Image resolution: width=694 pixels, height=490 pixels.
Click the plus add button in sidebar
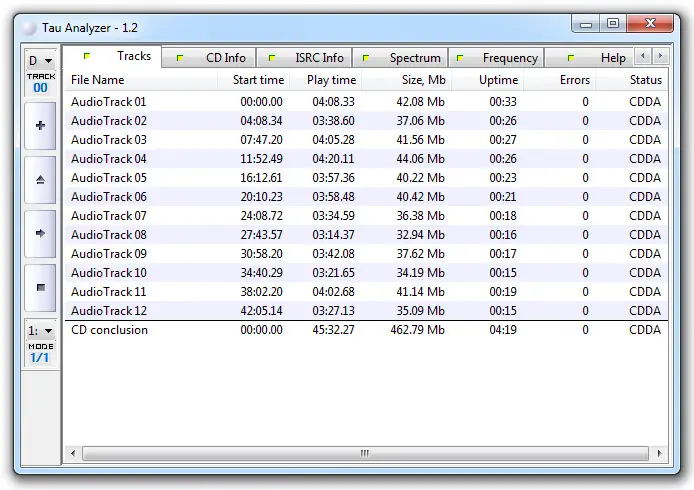pyautogui.click(x=40, y=126)
